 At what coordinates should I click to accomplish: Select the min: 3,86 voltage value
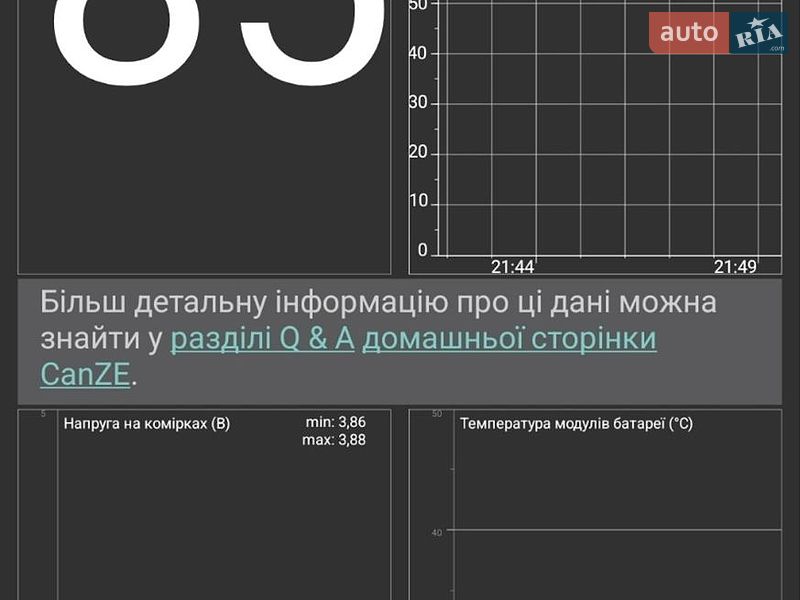(336, 422)
